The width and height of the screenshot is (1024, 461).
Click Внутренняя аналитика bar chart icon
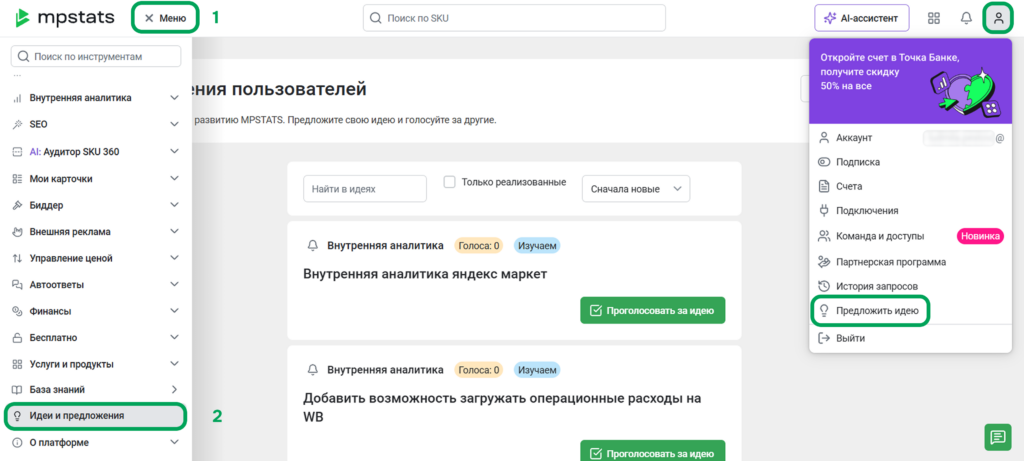coord(18,98)
